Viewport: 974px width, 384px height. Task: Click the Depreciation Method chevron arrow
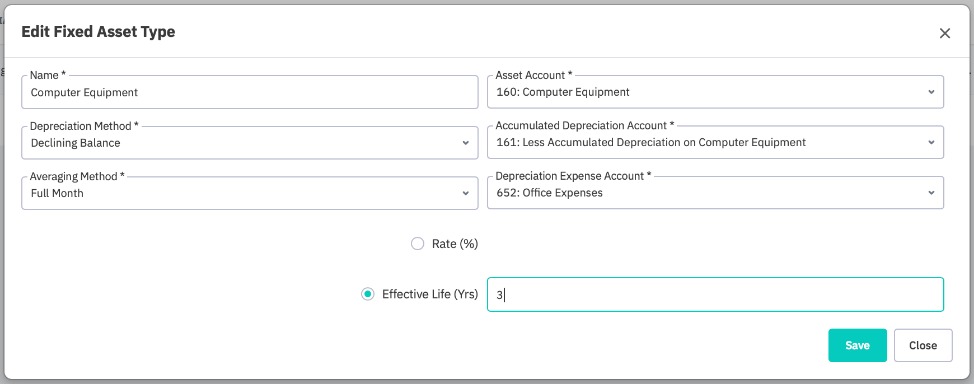pyautogui.click(x=465, y=143)
